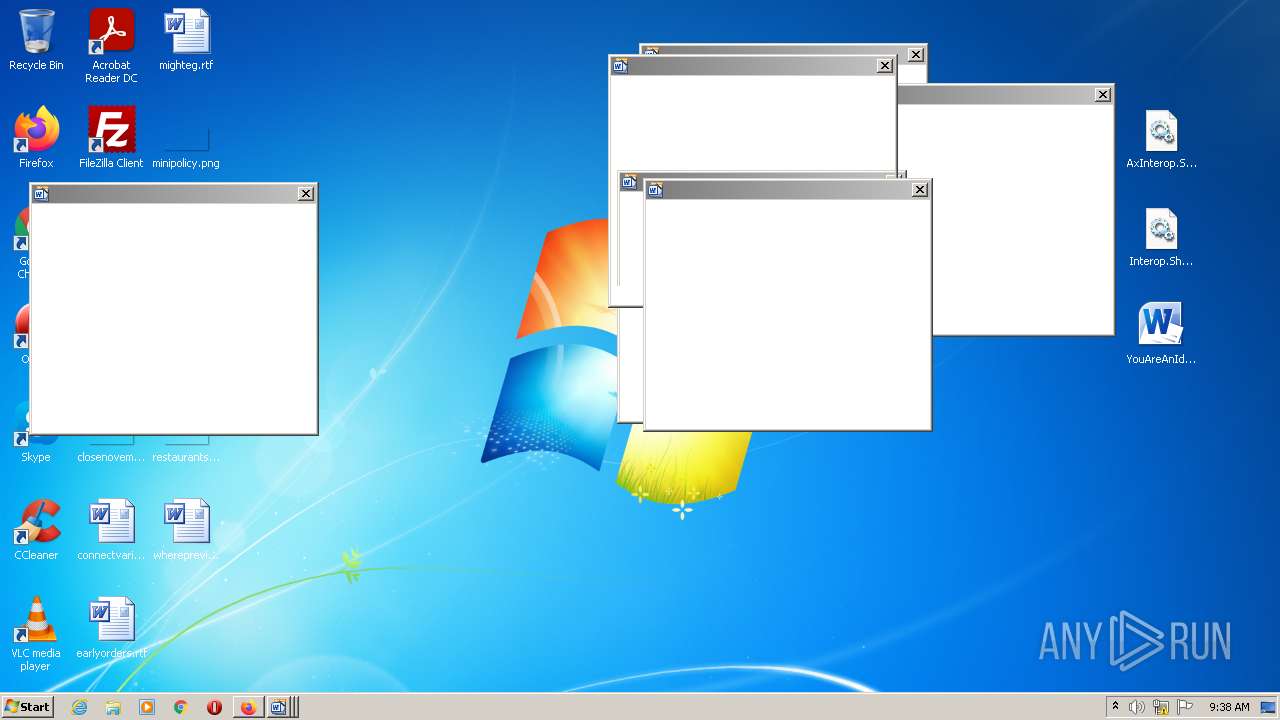Open the clock showing 9:38 AM
This screenshot has height=720, width=1280.
click(x=1229, y=707)
